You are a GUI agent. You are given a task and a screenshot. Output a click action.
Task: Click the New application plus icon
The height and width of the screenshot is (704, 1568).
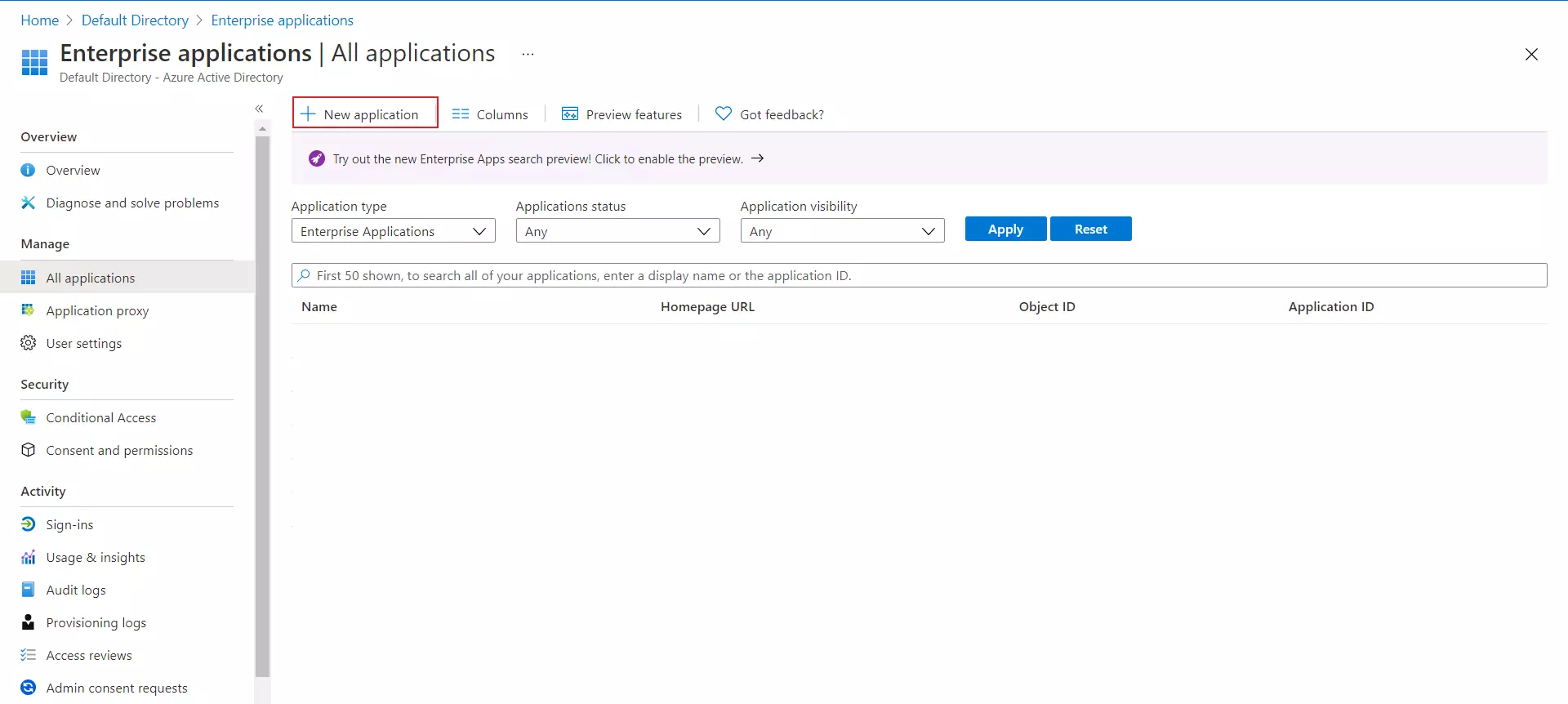click(308, 114)
